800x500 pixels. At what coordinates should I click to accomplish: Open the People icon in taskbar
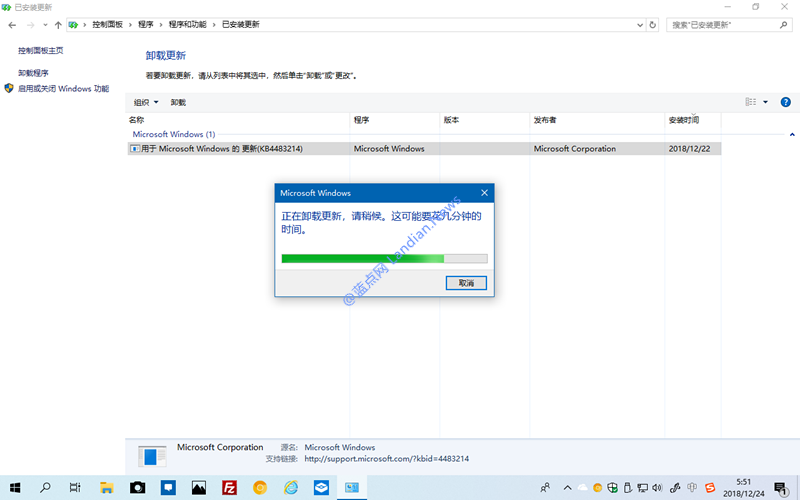tap(545, 488)
